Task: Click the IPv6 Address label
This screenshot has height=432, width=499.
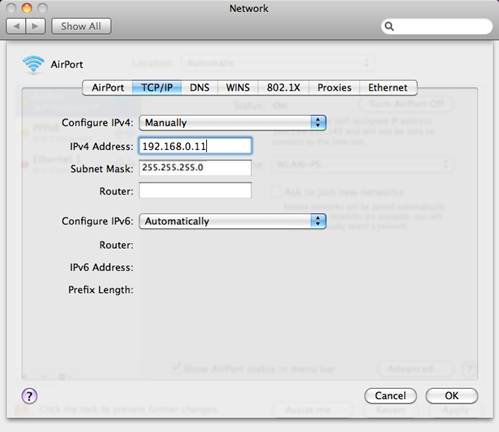Action: [x=101, y=267]
